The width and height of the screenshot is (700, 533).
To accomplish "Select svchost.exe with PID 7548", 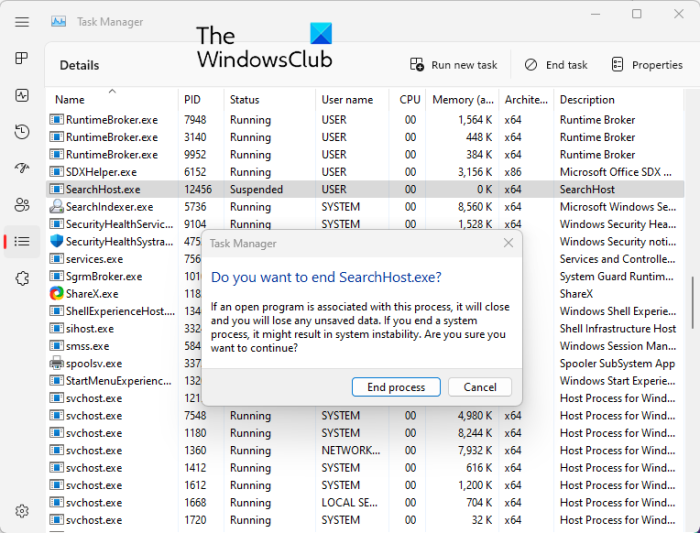I will [x=365, y=416].
